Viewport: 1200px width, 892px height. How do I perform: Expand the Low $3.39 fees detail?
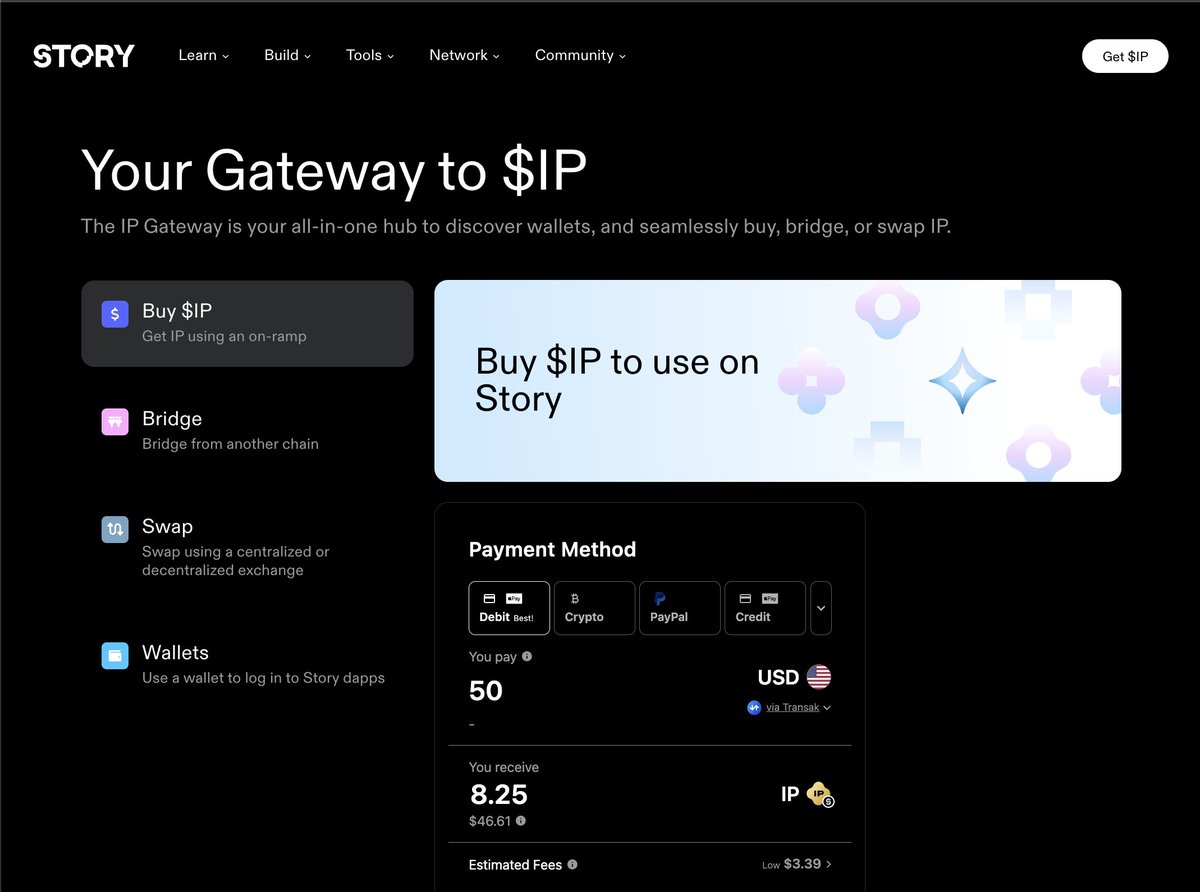point(797,864)
